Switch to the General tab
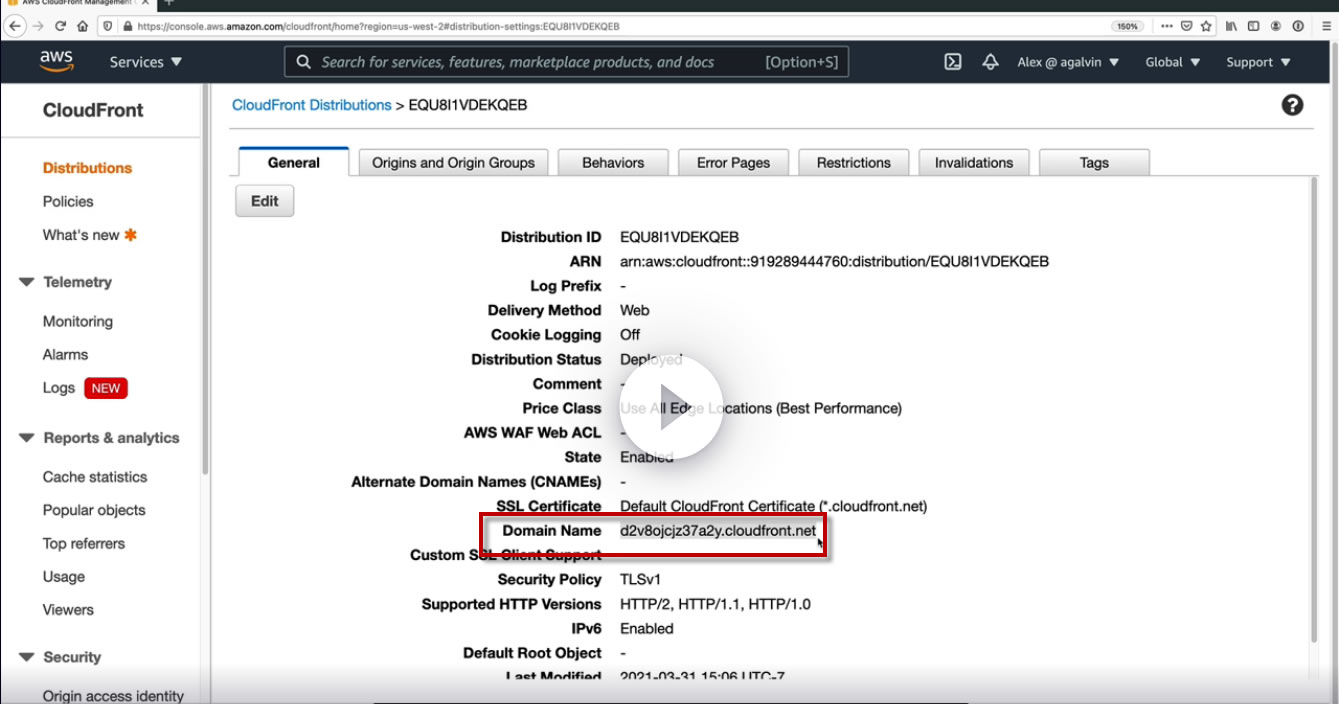 pos(293,162)
